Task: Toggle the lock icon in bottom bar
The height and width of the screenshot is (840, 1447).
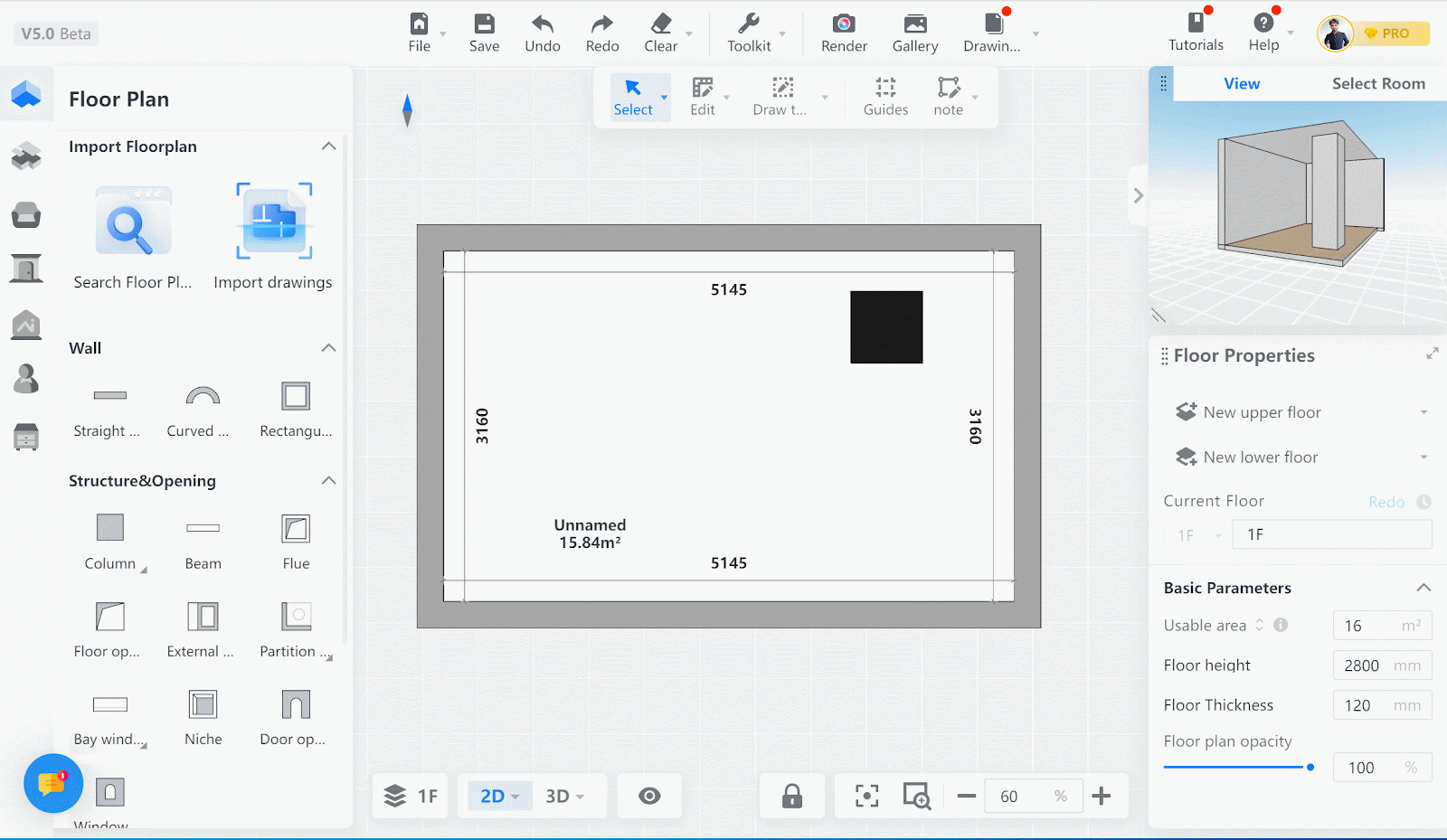Action: (x=791, y=797)
